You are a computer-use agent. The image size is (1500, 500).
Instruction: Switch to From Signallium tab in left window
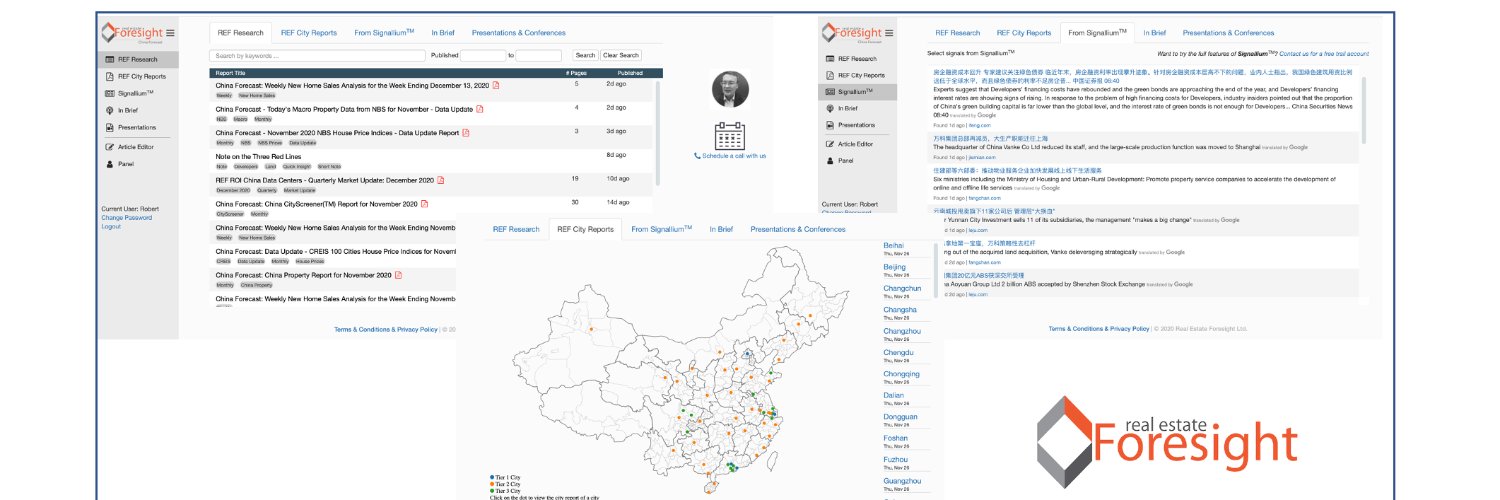click(x=384, y=33)
